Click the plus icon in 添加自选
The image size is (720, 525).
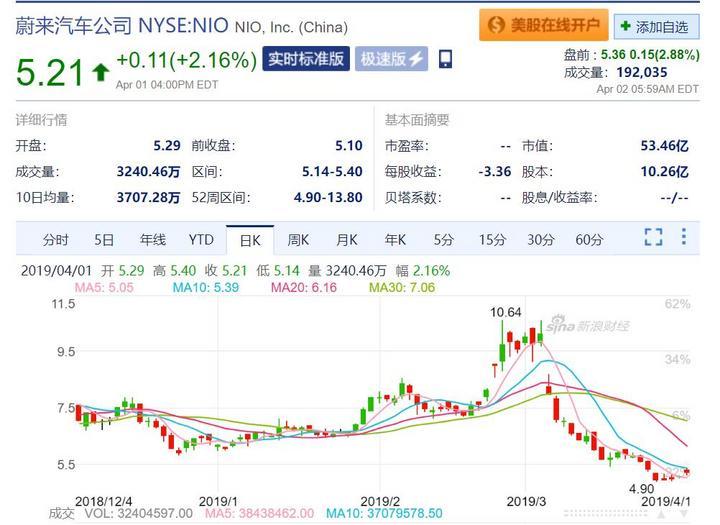click(x=625, y=26)
